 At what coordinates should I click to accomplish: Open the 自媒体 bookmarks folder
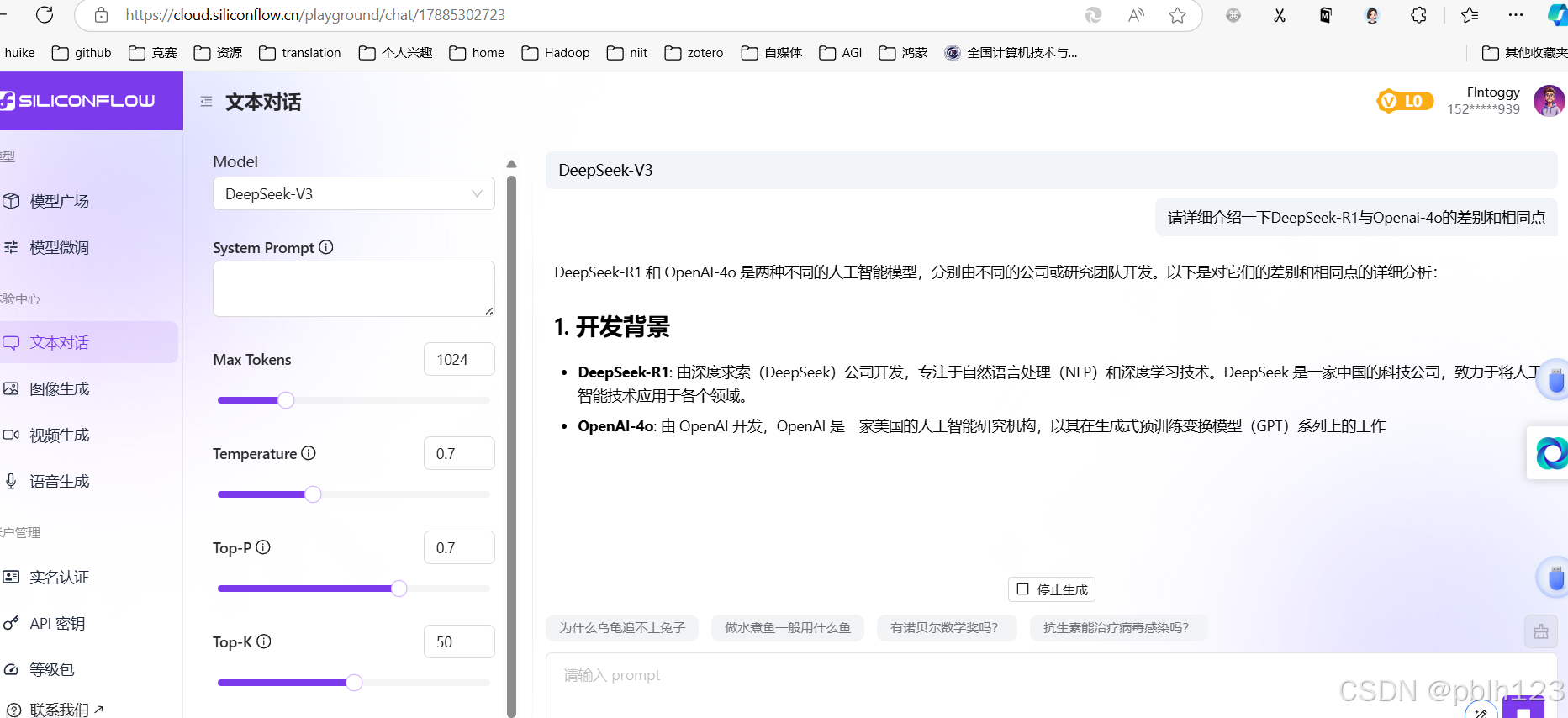pos(772,53)
